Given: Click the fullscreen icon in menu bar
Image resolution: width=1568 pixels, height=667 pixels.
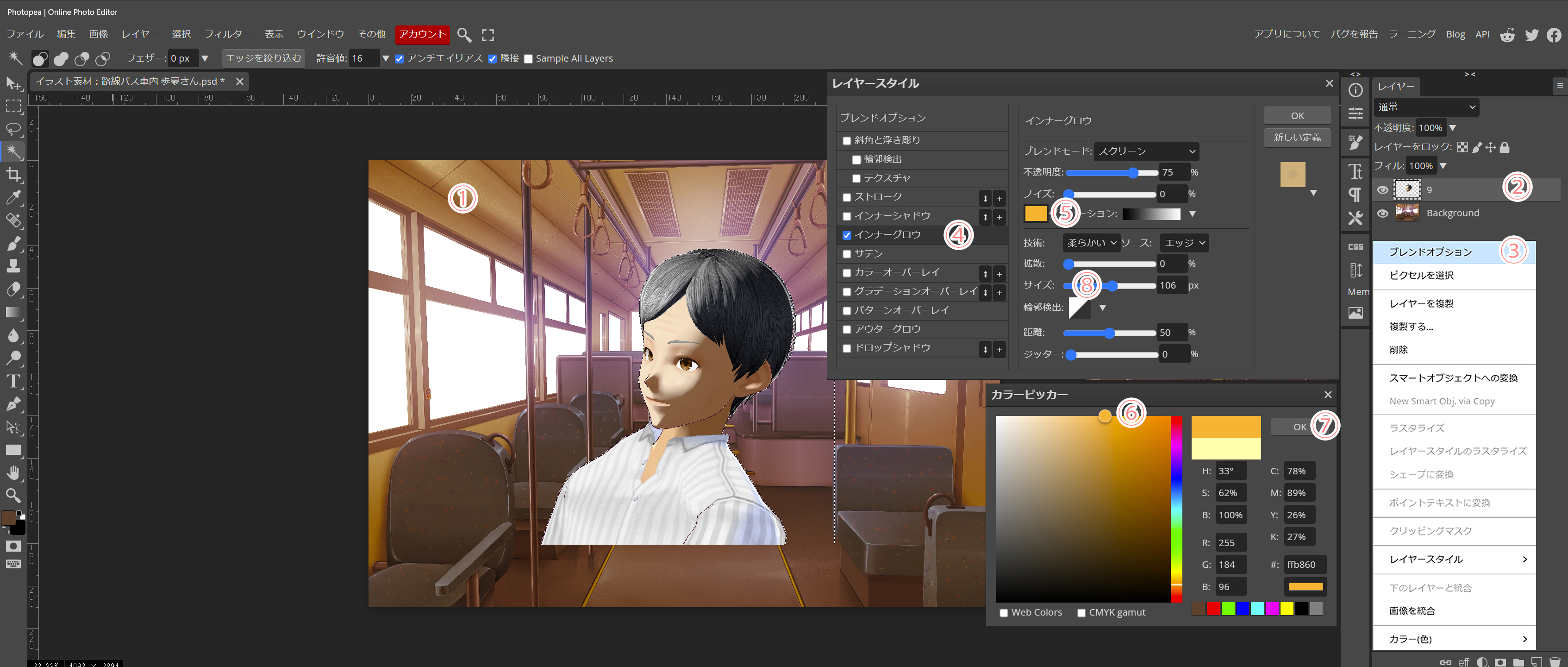Looking at the screenshot, I should [x=487, y=35].
